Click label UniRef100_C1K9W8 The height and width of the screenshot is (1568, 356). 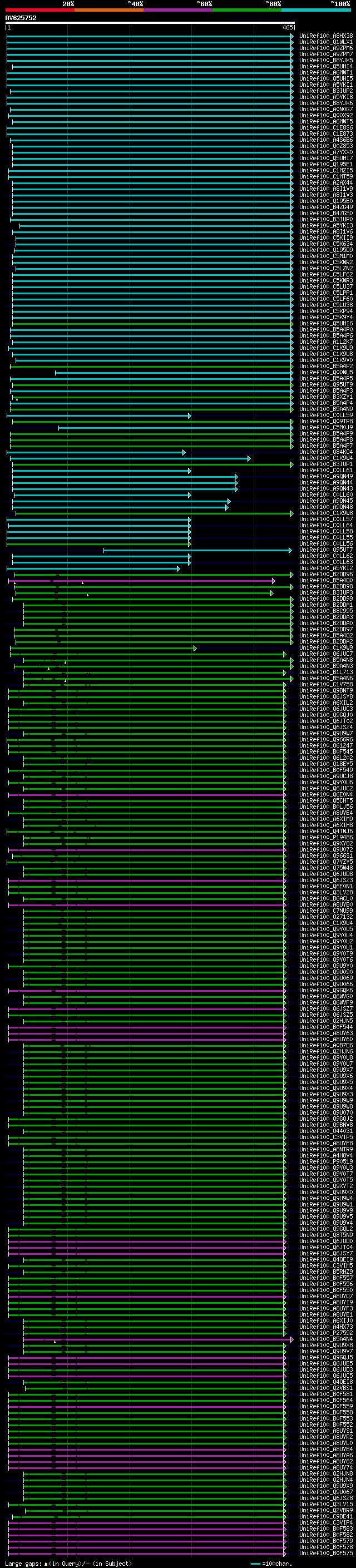tap(326, 513)
